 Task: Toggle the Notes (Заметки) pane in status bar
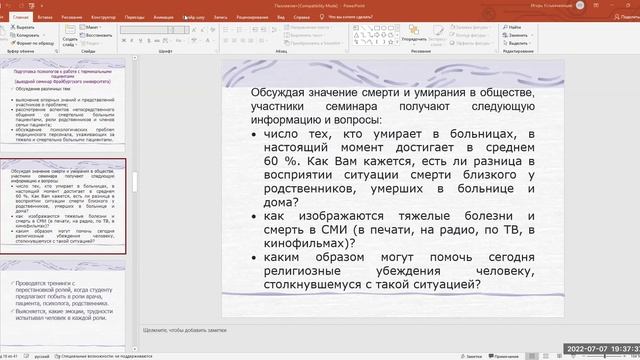pos(471,356)
